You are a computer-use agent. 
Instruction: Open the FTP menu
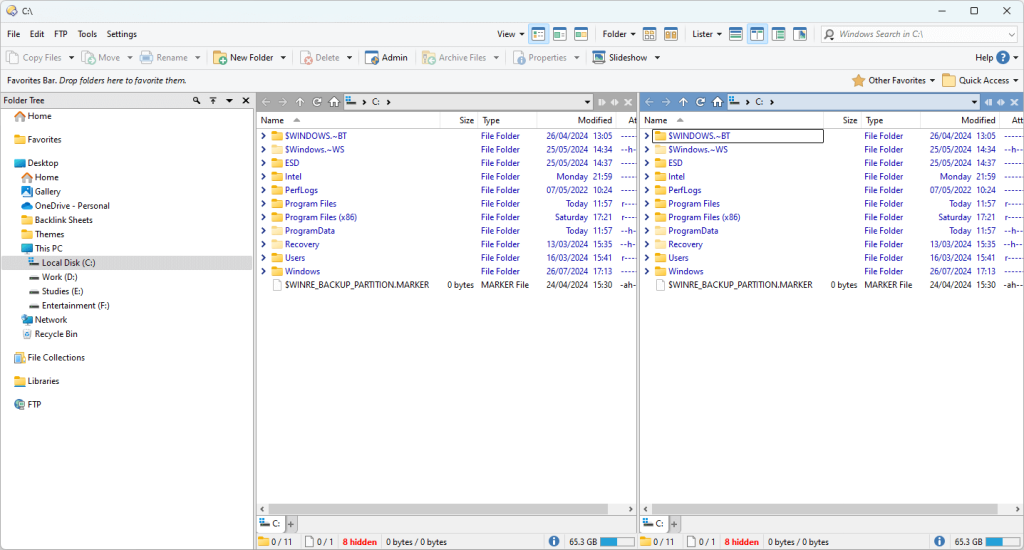(x=61, y=34)
